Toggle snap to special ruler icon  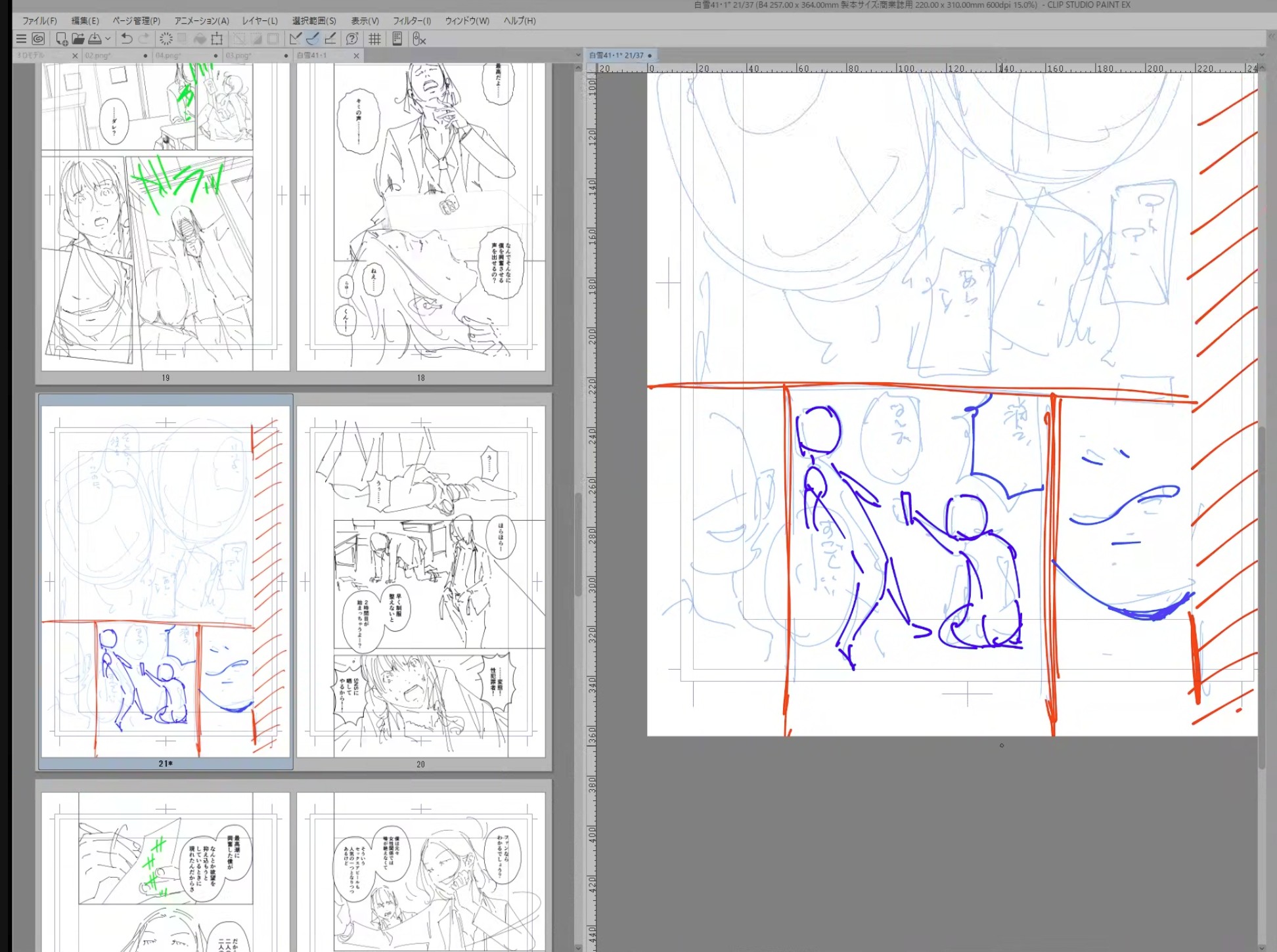[313, 39]
